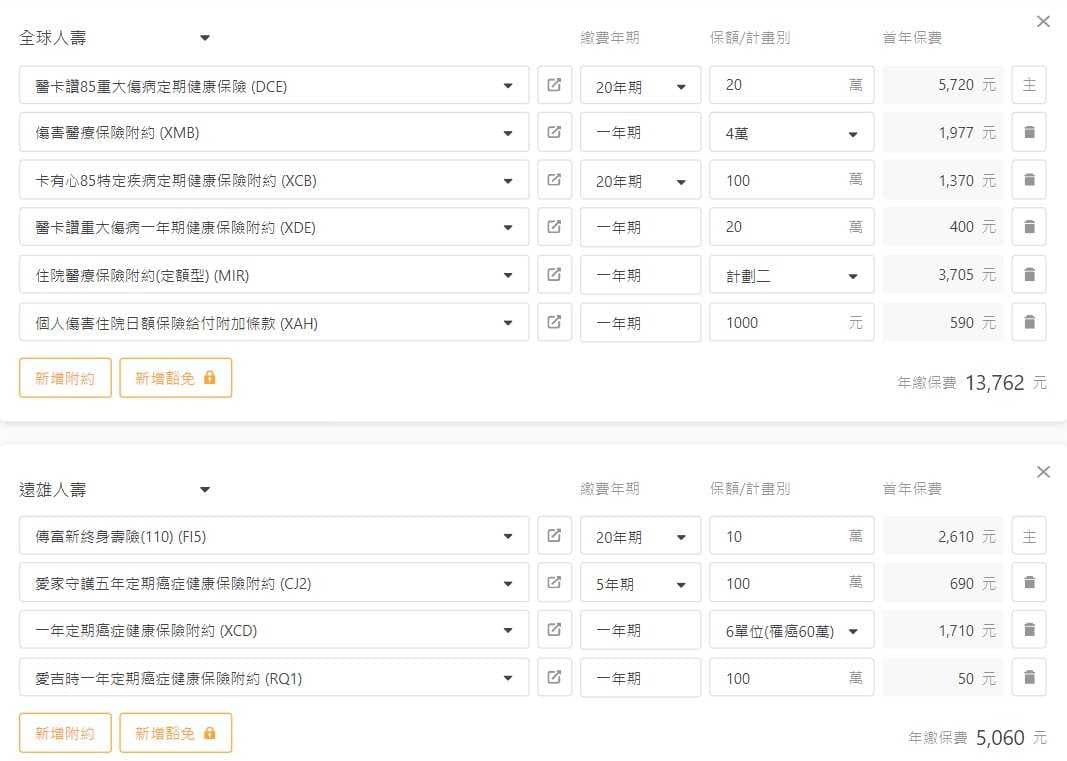Delete the 愛家守護五年定期癌症 (CJ2) rider

[1029, 583]
